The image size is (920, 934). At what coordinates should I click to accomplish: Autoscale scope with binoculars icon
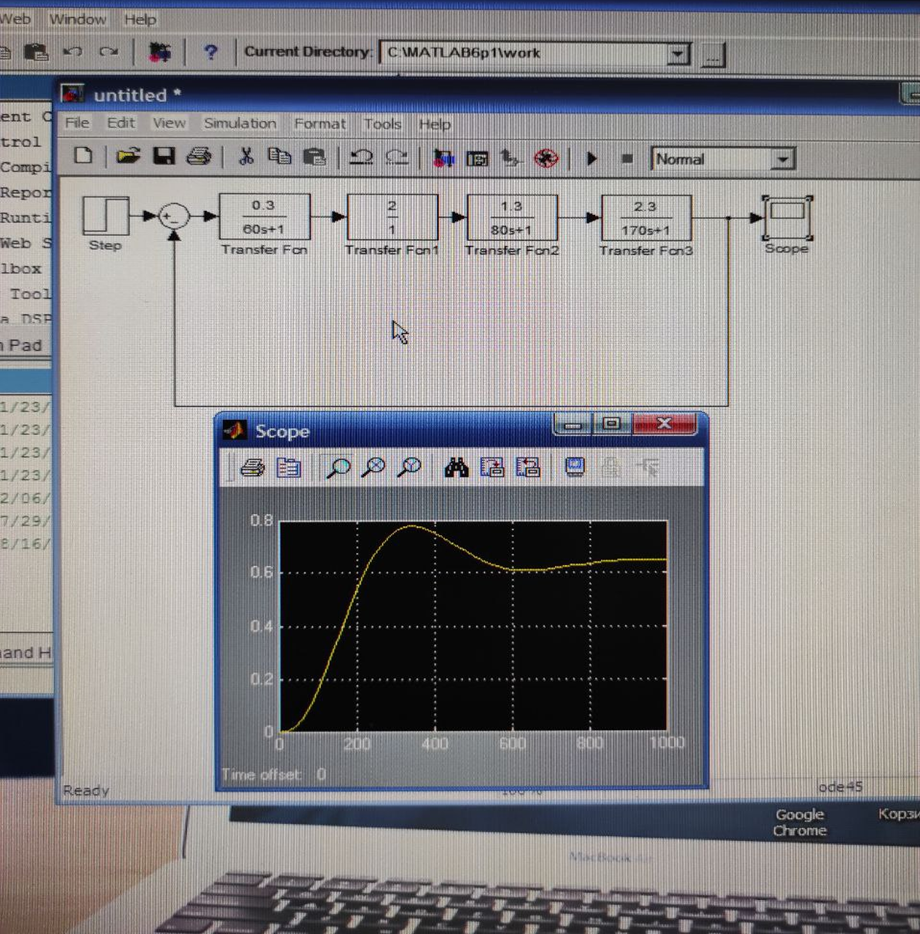(x=456, y=468)
